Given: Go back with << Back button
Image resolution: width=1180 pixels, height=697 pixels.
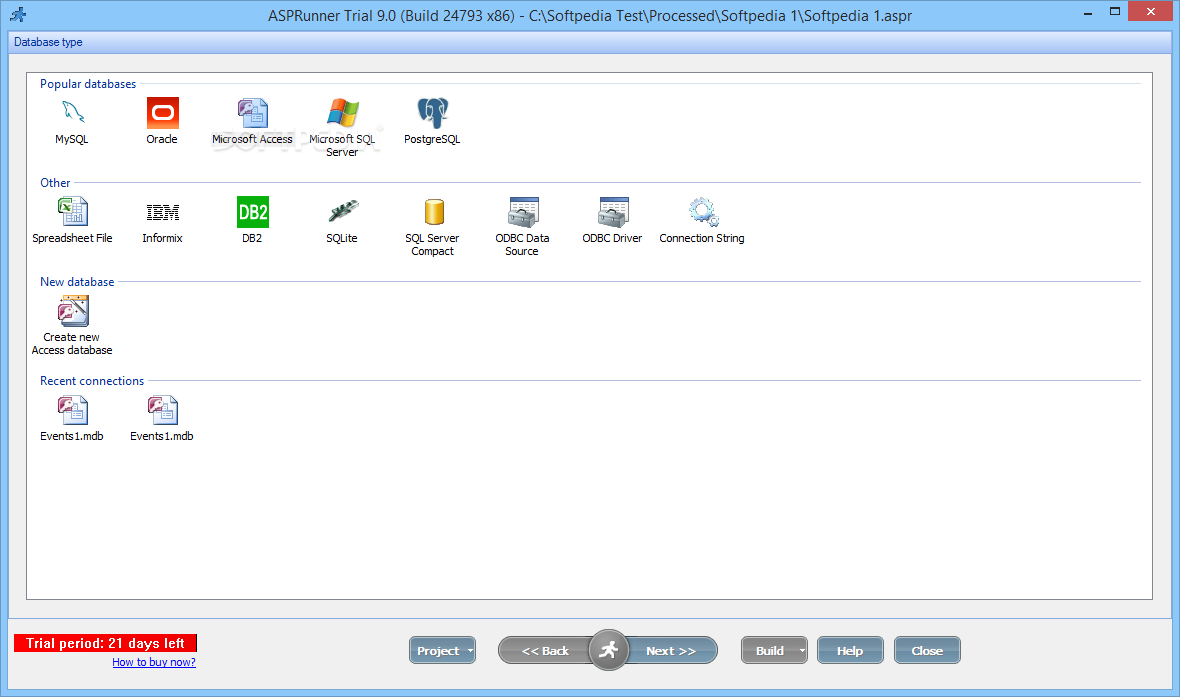Looking at the screenshot, I should coord(545,650).
